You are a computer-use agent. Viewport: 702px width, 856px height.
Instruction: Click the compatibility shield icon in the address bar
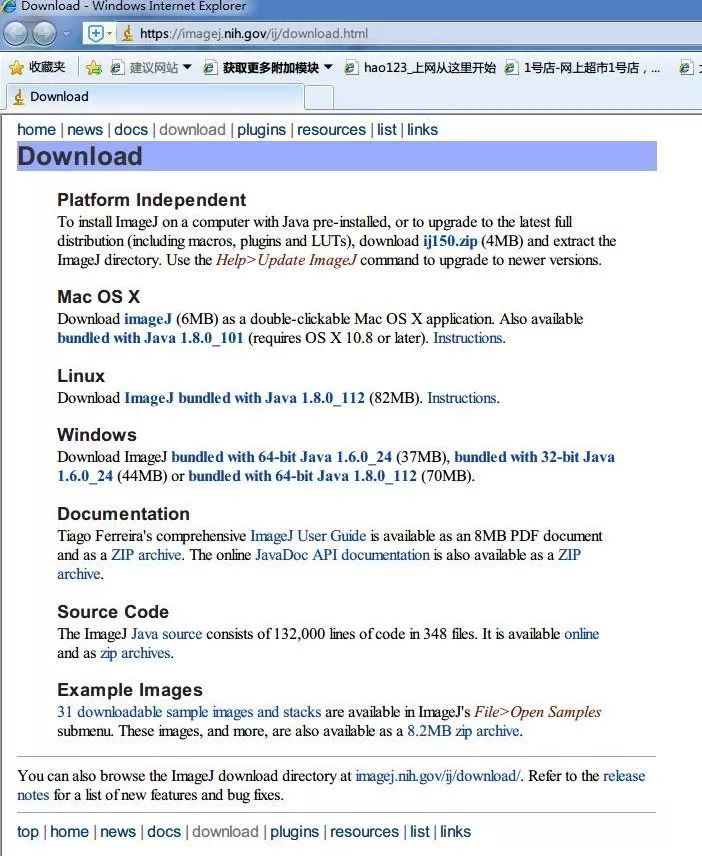tap(96, 33)
